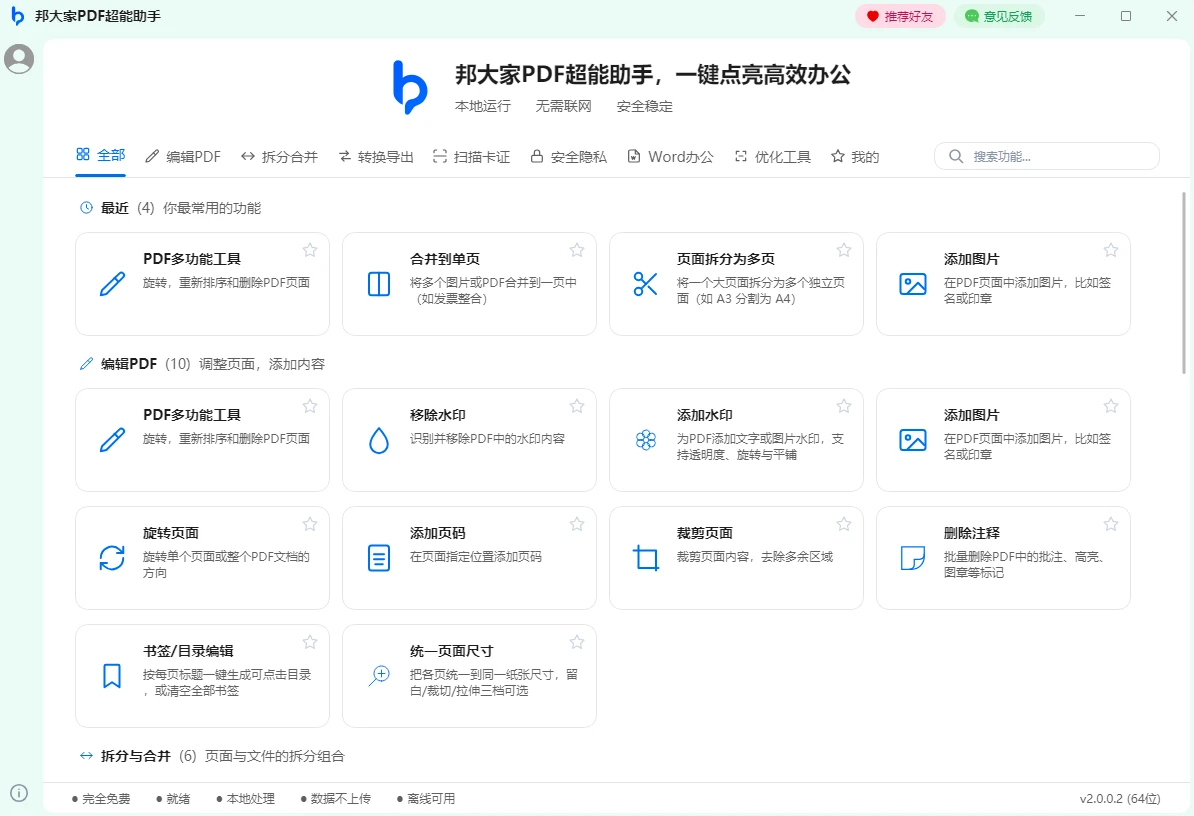Star the 页面拆分为多页 card
The width and height of the screenshot is (1194, 816).
tap(844, 250)
